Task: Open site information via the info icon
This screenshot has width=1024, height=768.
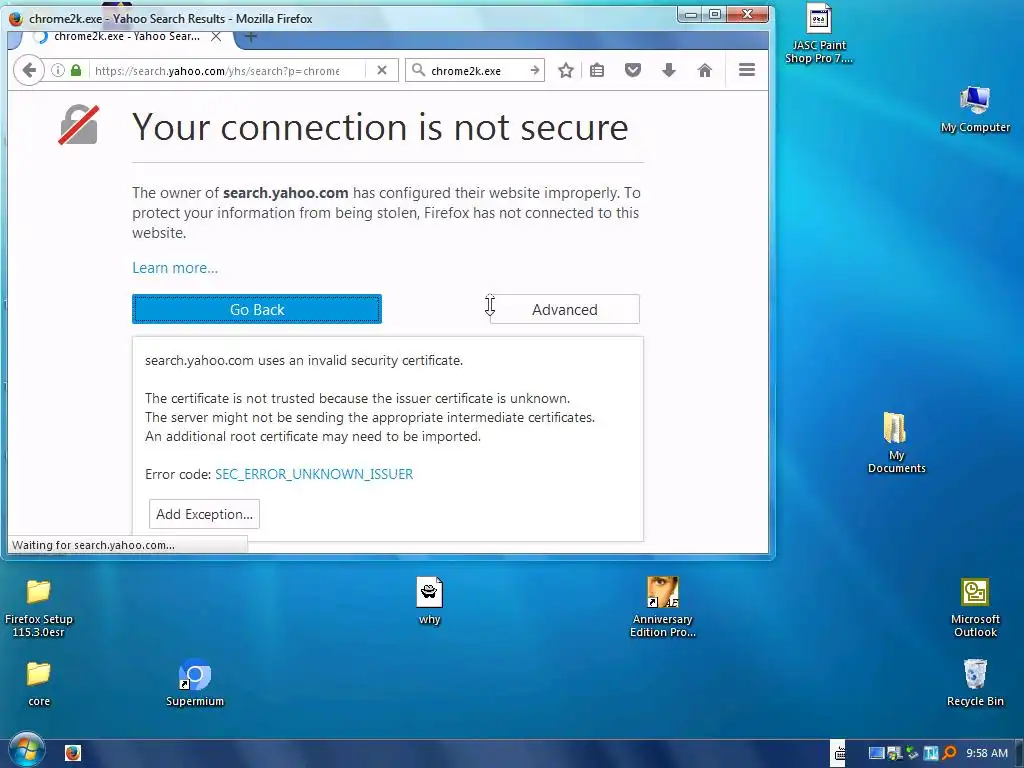Action: pos(58,71)
